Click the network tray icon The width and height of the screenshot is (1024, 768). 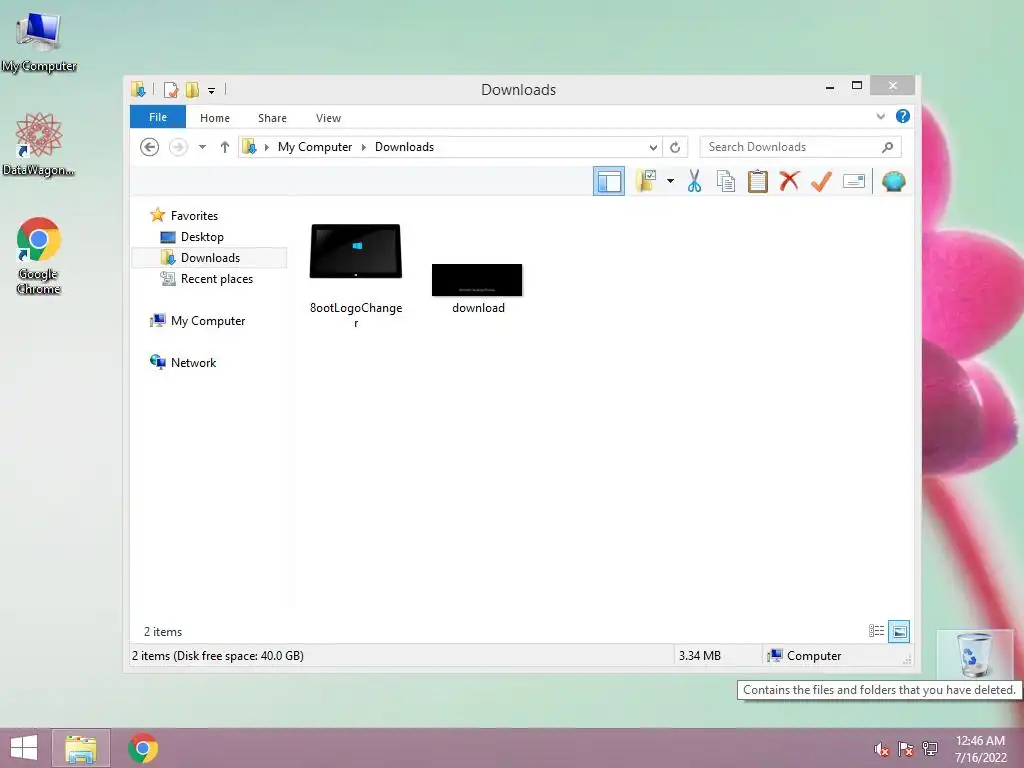(930, 749)
